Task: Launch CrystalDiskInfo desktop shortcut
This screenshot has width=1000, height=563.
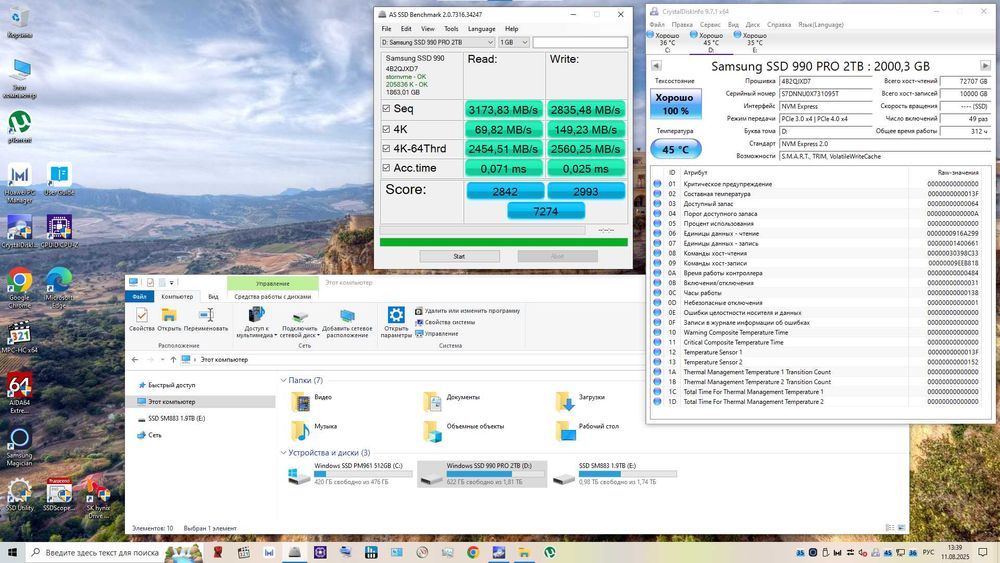Action: (x=20, y=231)
